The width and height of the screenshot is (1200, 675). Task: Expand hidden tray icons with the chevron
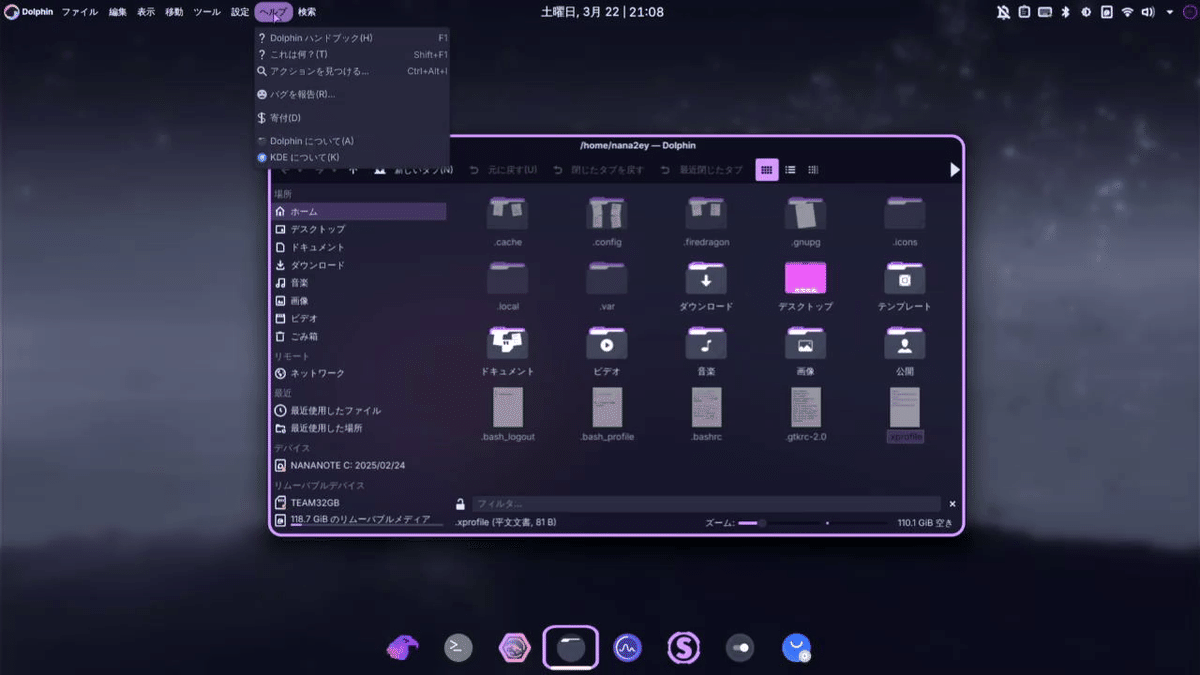[x=1169, y=12]
